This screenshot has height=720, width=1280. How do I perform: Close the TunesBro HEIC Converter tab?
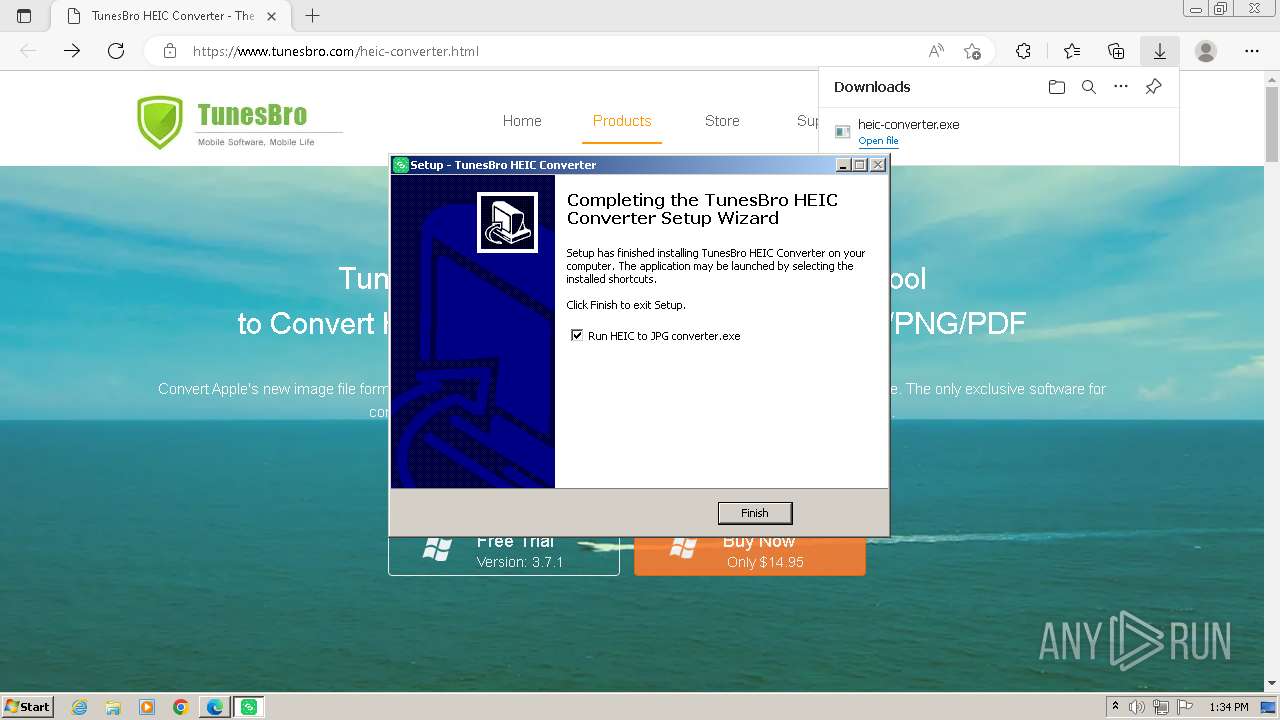pos(271,16)
